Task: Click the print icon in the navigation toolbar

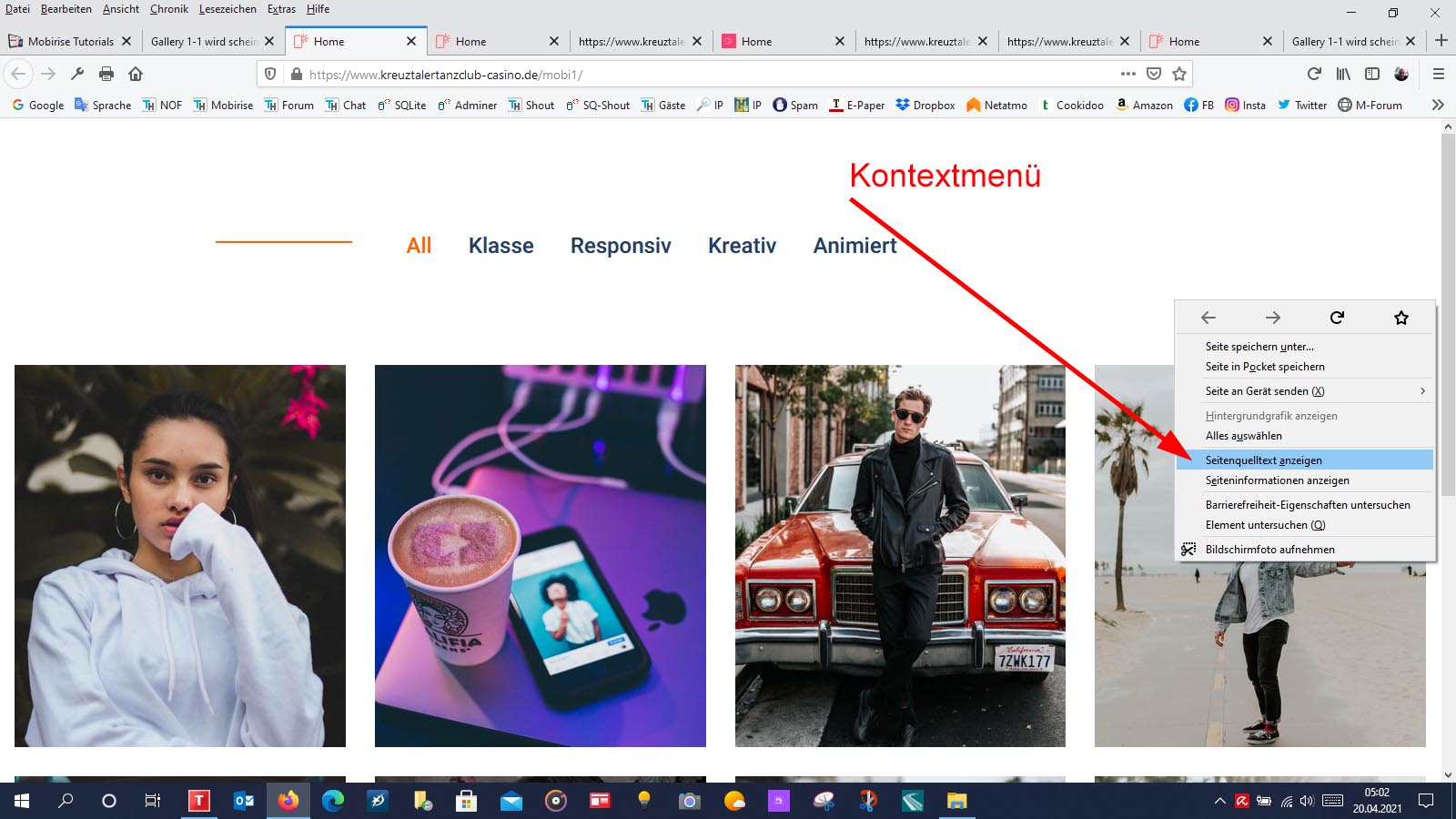Action: pyautogui.click(x=106, y=74)
